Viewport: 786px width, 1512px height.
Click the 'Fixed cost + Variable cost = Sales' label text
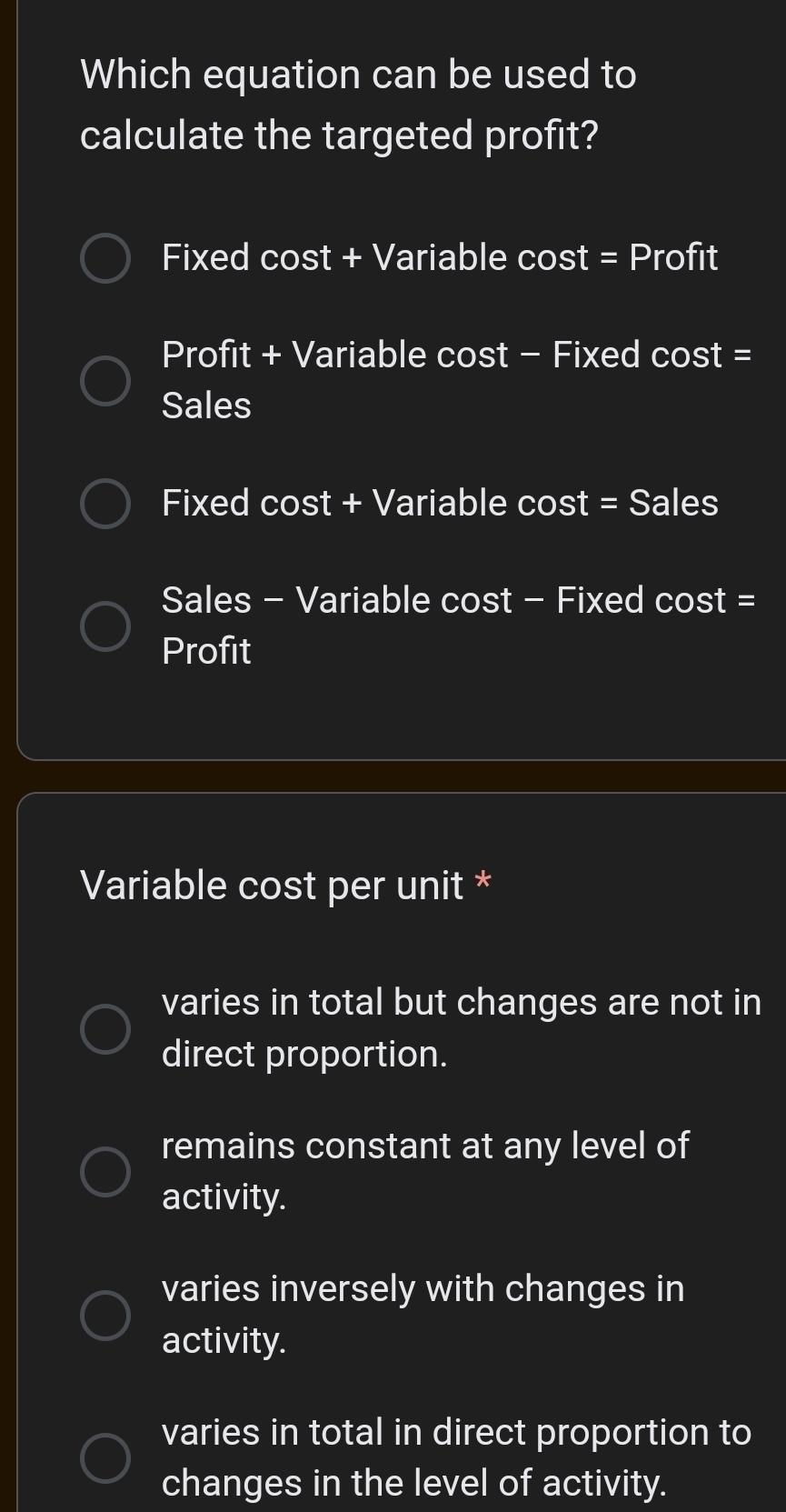pyautogui.click(x=440, y=504)
